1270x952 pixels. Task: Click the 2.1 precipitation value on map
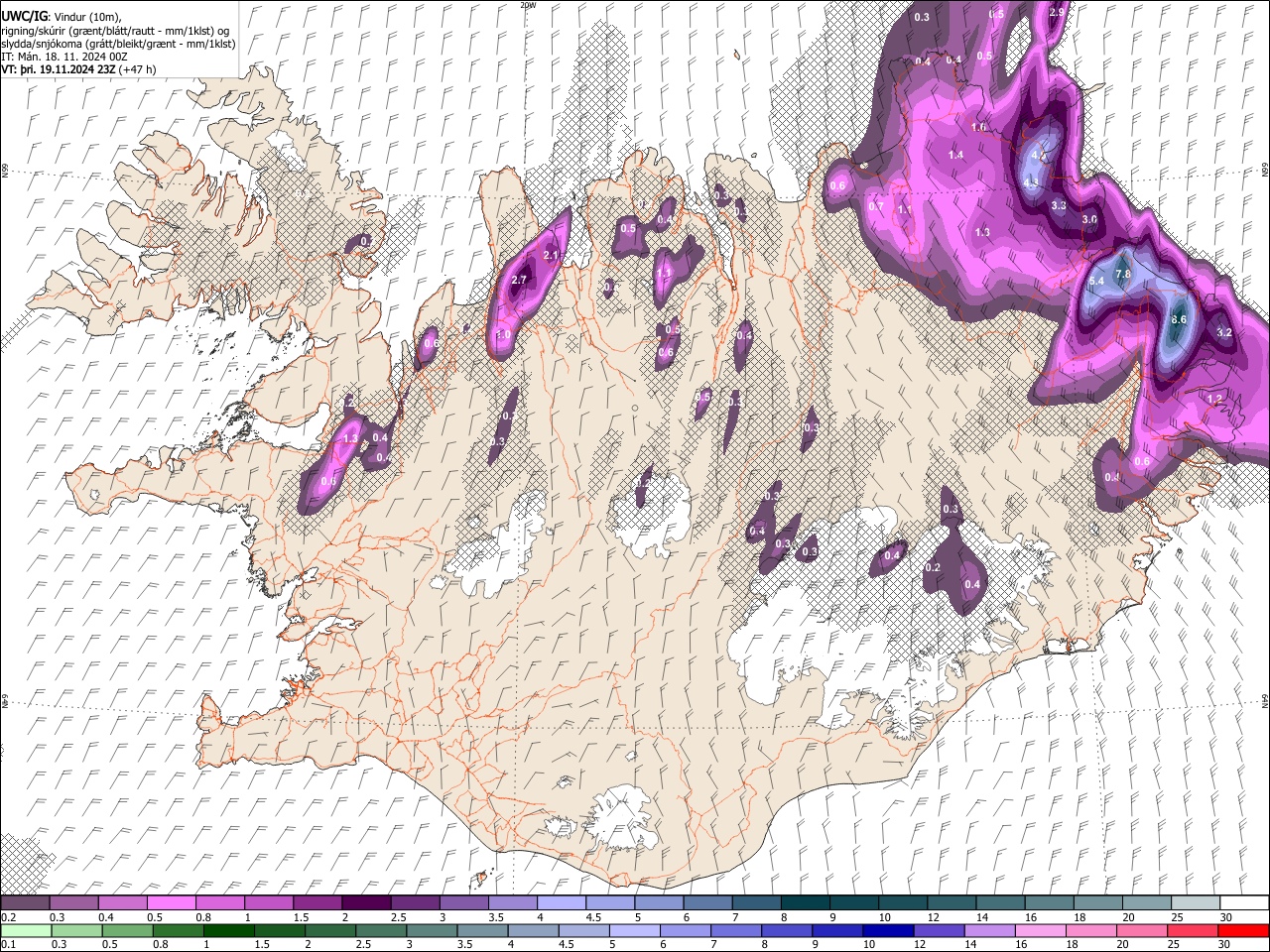(552, 256)
